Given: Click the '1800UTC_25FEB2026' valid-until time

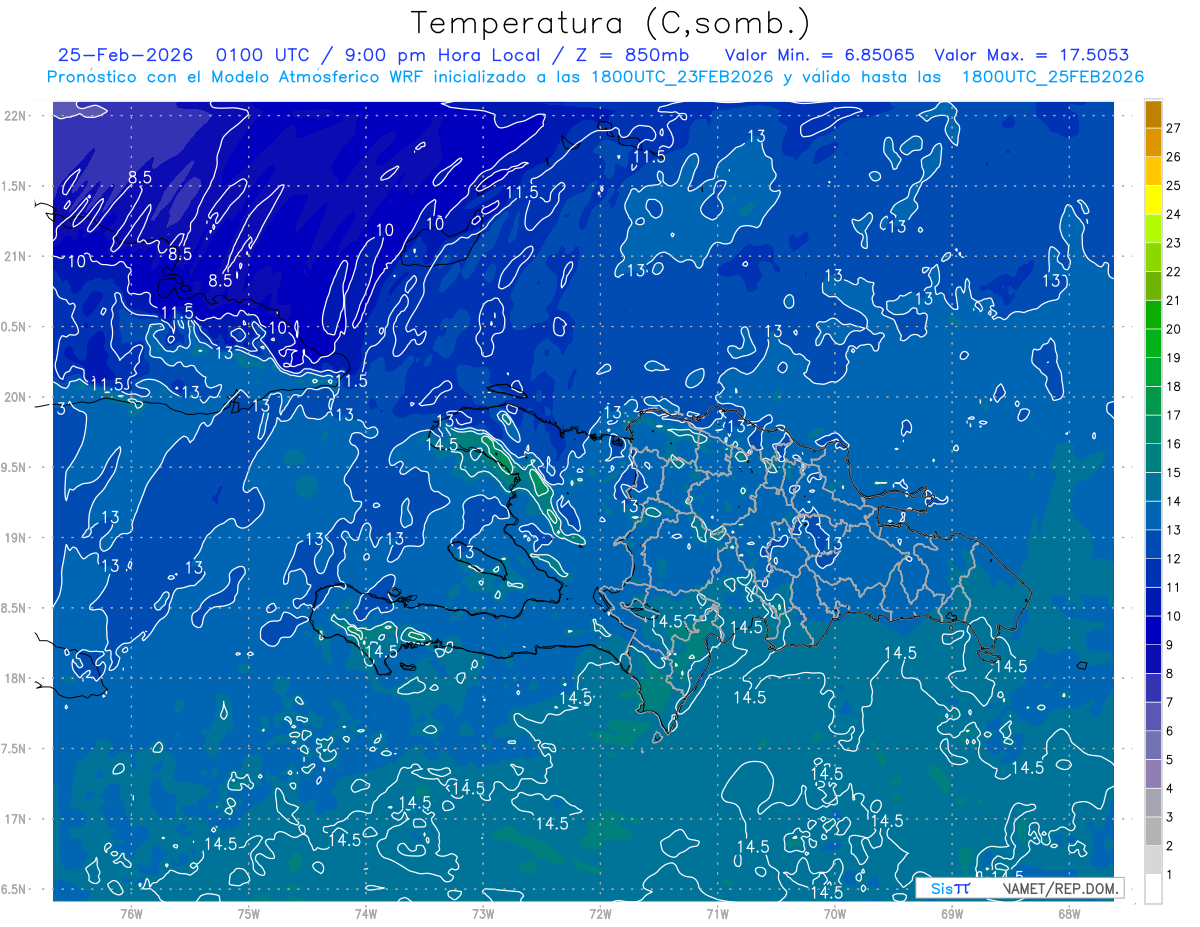Looking at the screenshot, I should click(x=1053, y=77).
